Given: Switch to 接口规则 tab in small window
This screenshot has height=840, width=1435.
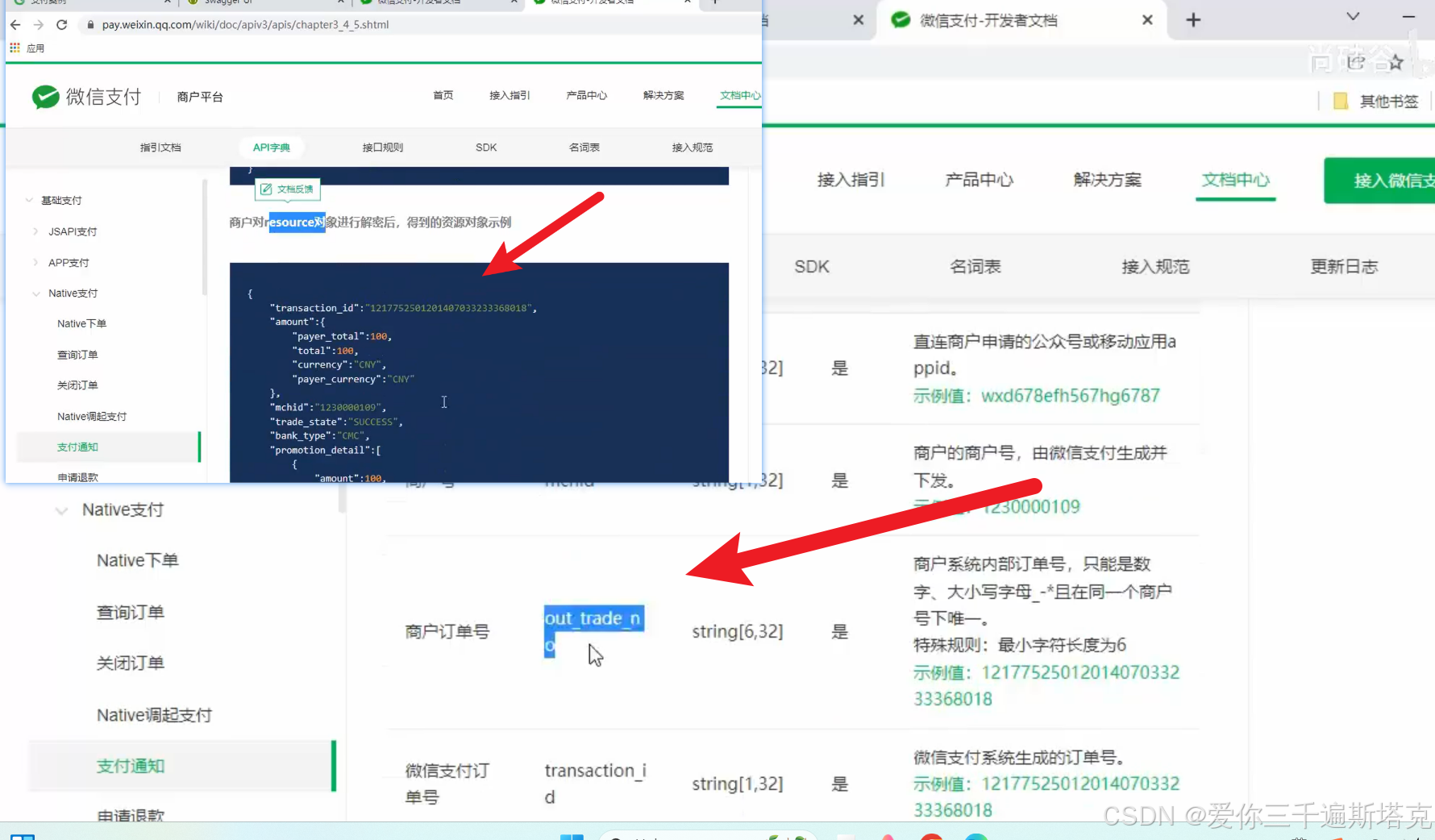Looking at the screenshot, I should 383,148.
